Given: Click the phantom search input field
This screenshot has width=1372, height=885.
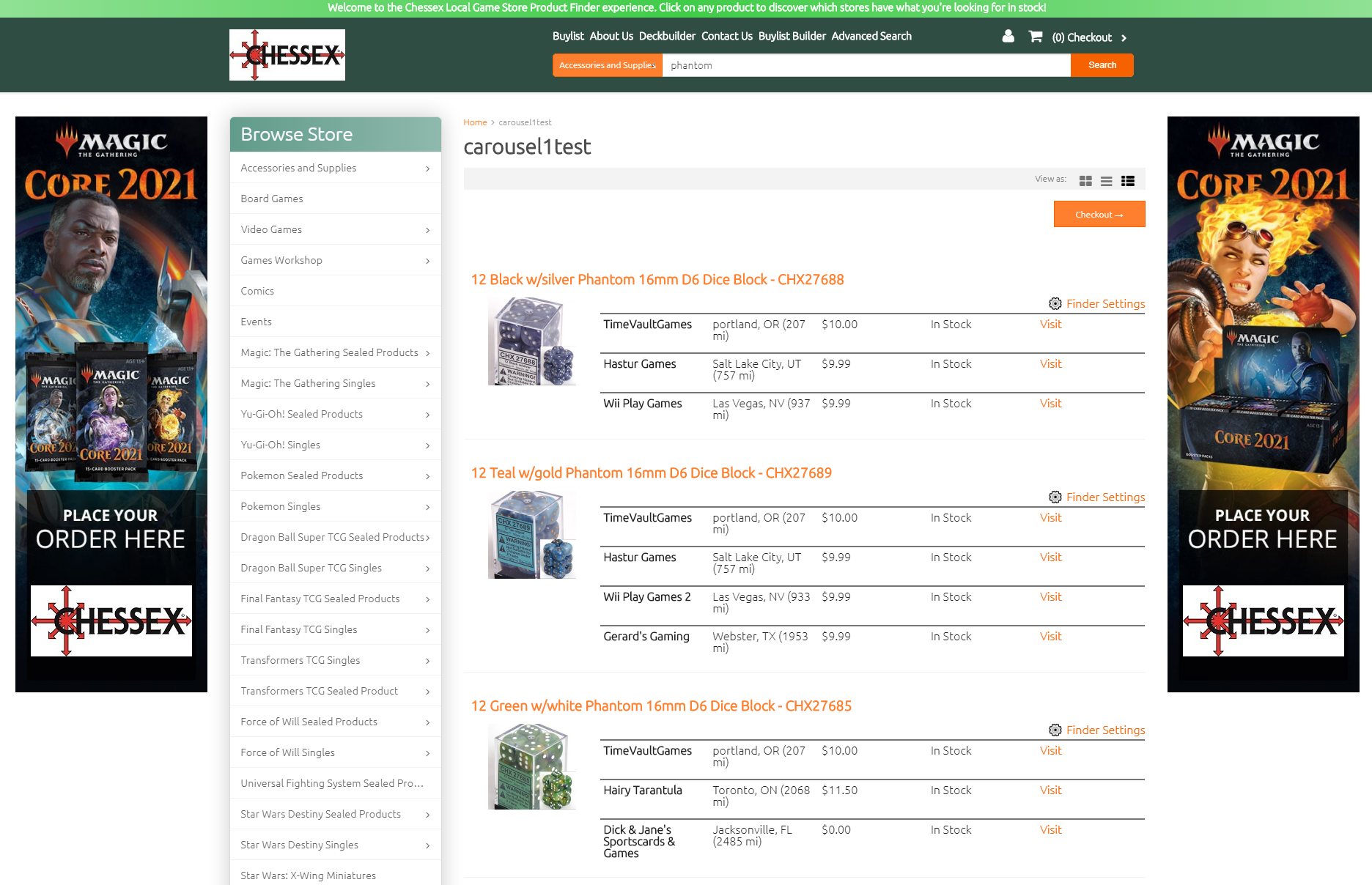Looking at the screenshot, I should (x=866, y=65).
